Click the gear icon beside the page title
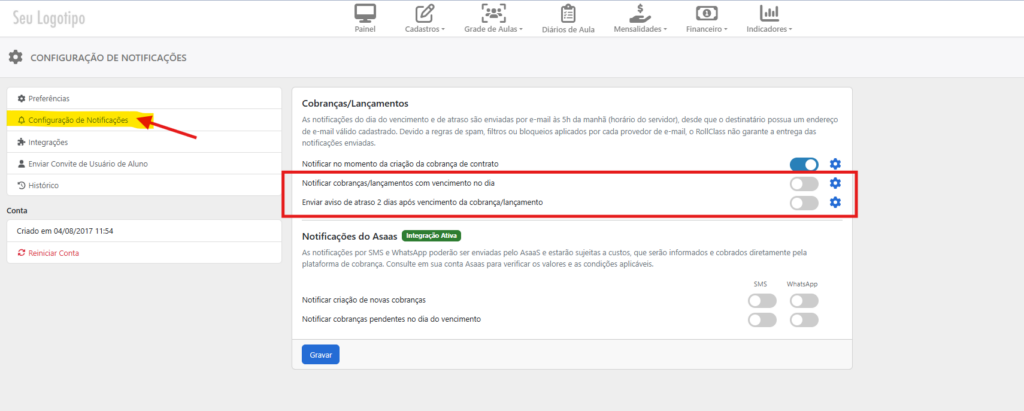 tap(15, 58)
